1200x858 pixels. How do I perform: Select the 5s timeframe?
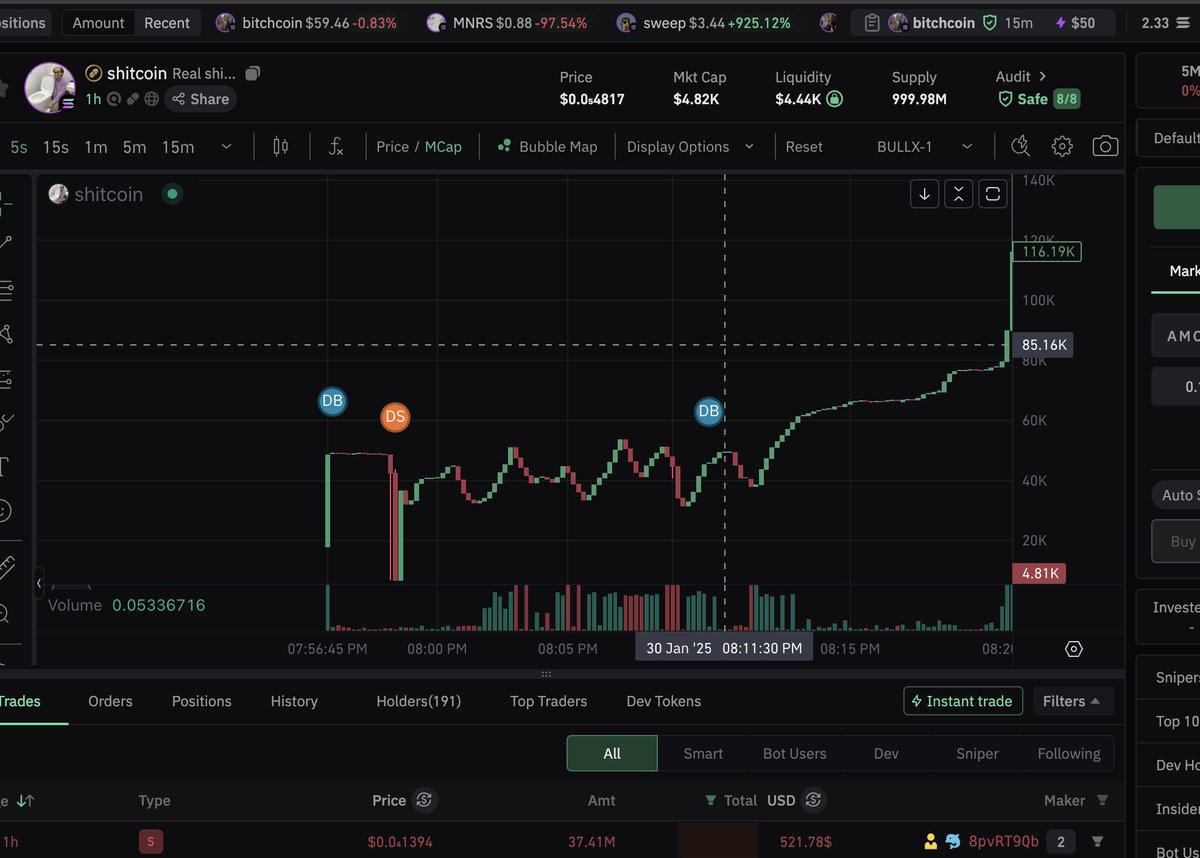coord(19,147)
